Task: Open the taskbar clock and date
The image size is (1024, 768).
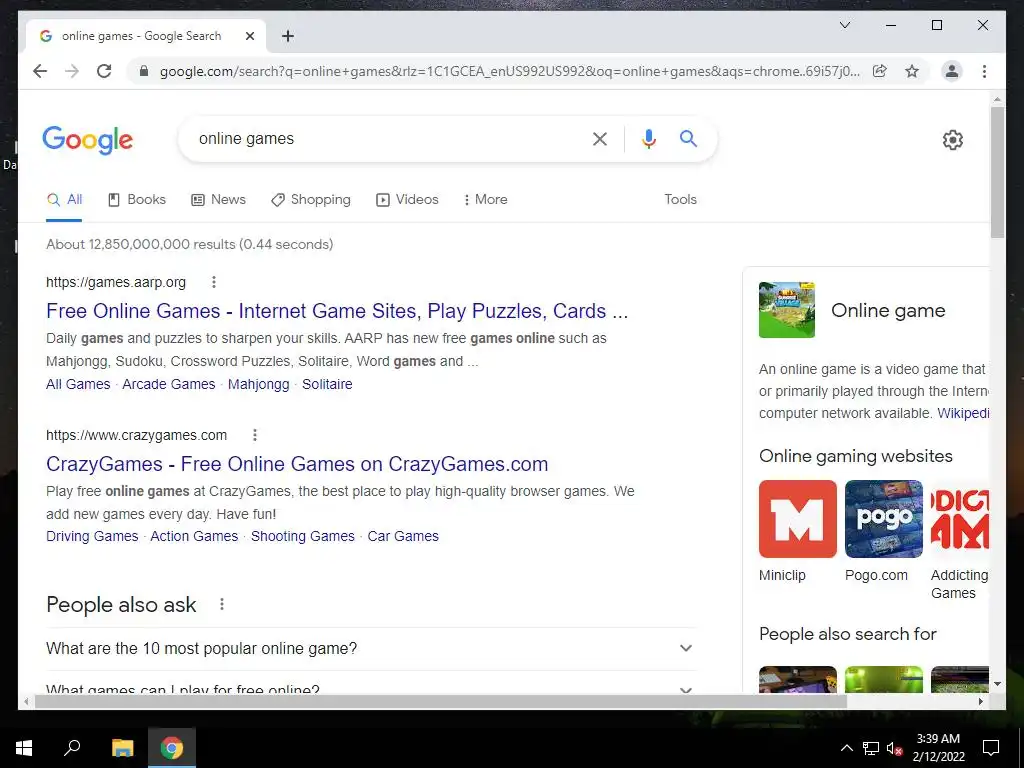Action: point(938,748)
